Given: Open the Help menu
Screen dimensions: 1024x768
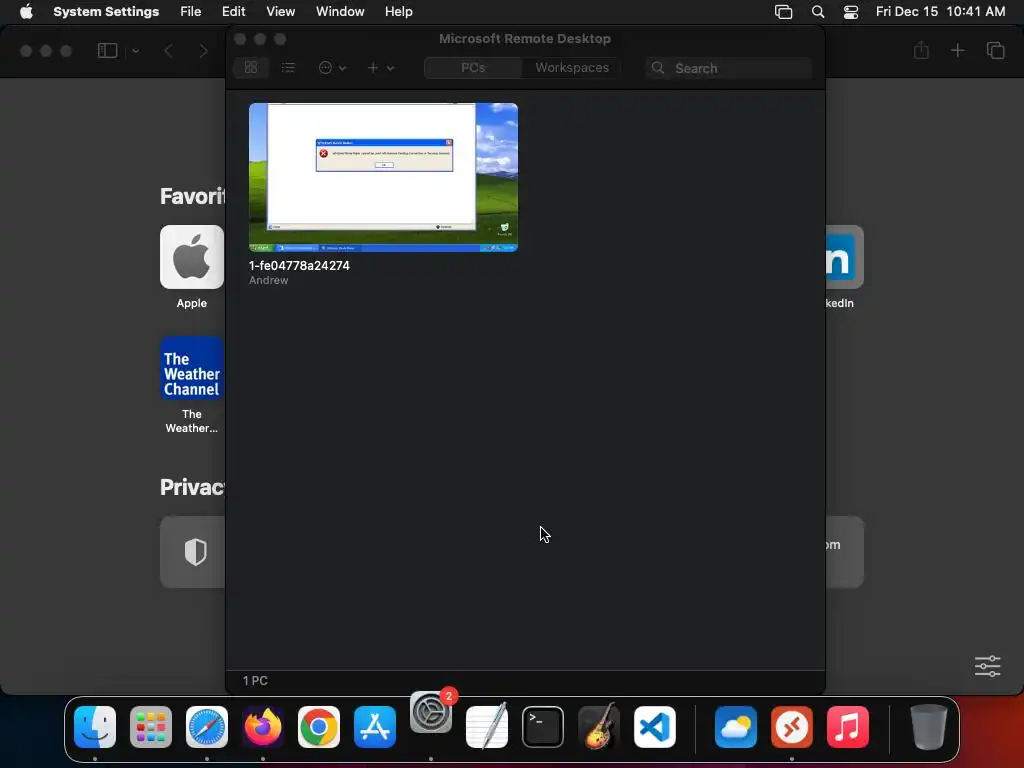Looking at the screenshot, I should pyautogui.click(x=398, y=11).
